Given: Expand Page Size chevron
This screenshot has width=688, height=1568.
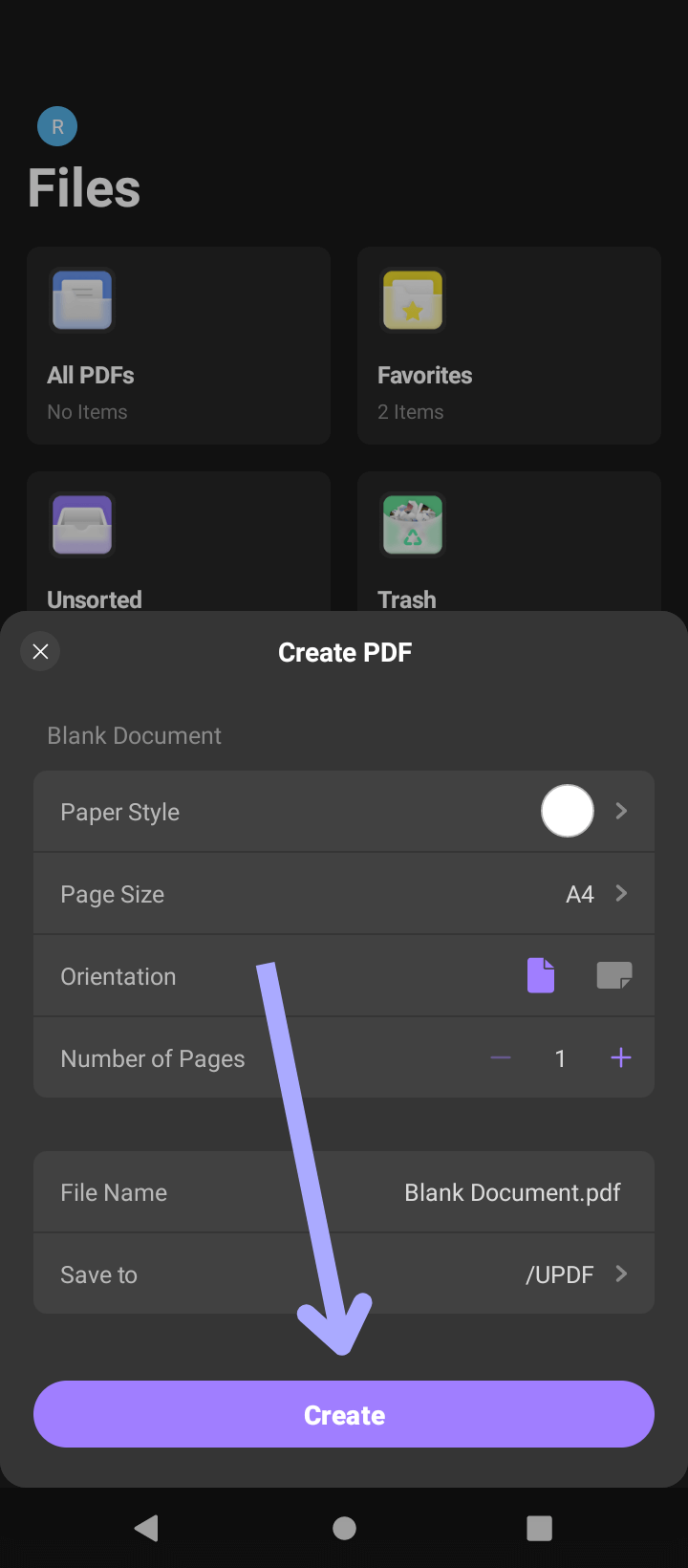Looking at the screenshot, I should click(622, 893).
